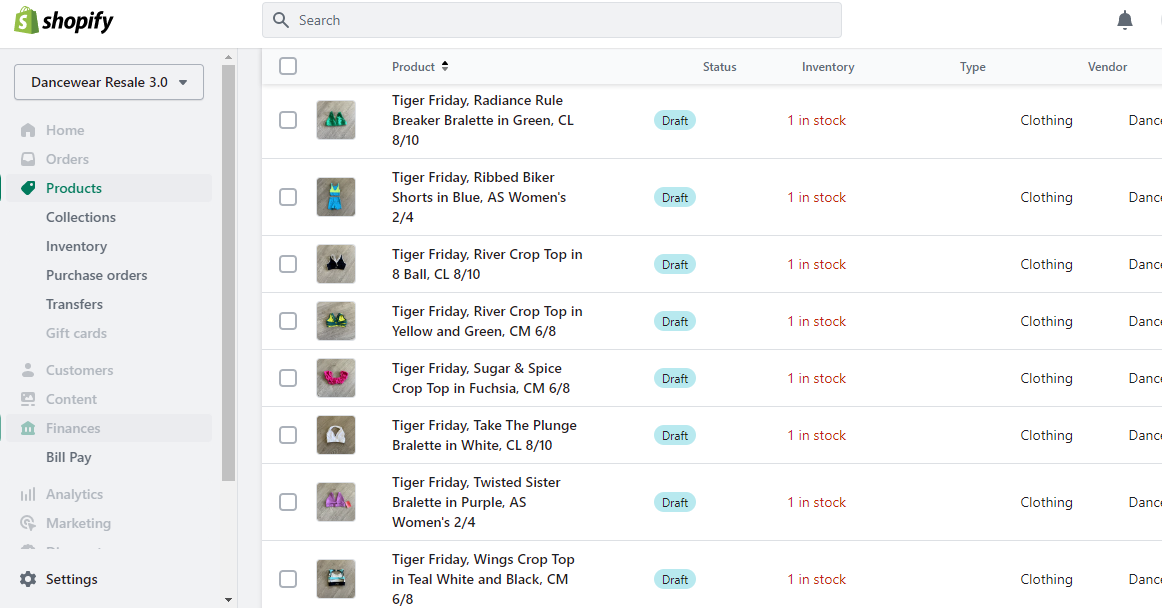This screenshot has width=1162, height=608.
Task: Open Orders via its inbox icon
Action: click(x=28, y=159)
